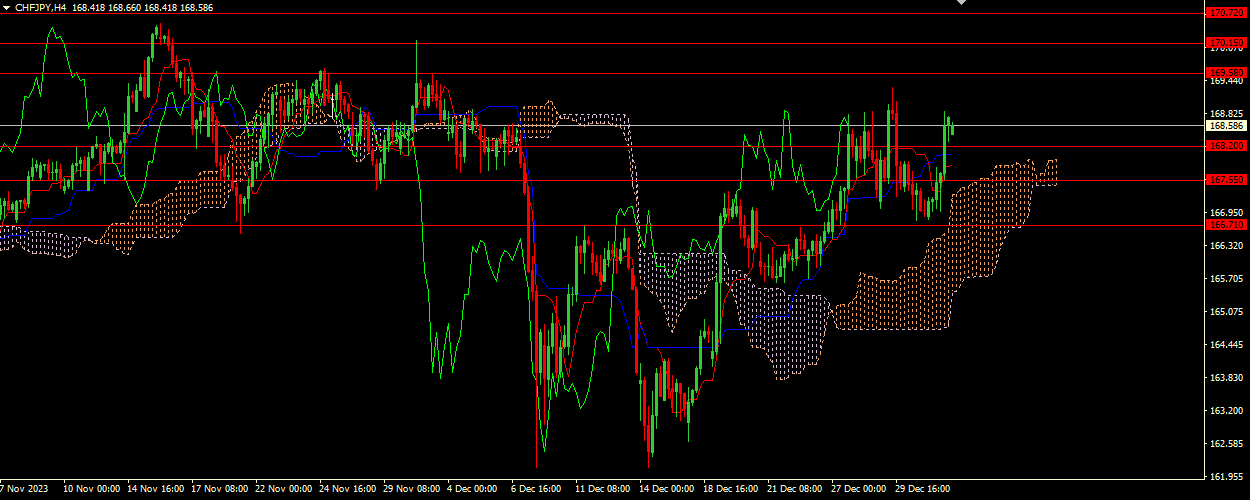Select the red 166.710 level label
The image size is (1250, 500).
[x=1226, y=225]
